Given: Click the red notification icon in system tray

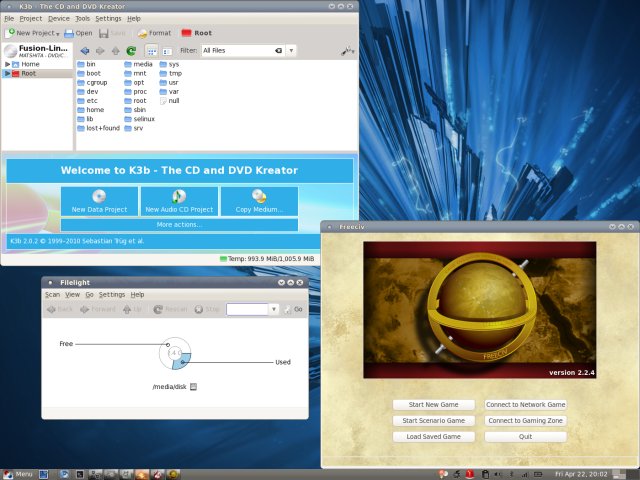Looking at the screenshot, I should [x=470, y=474].
